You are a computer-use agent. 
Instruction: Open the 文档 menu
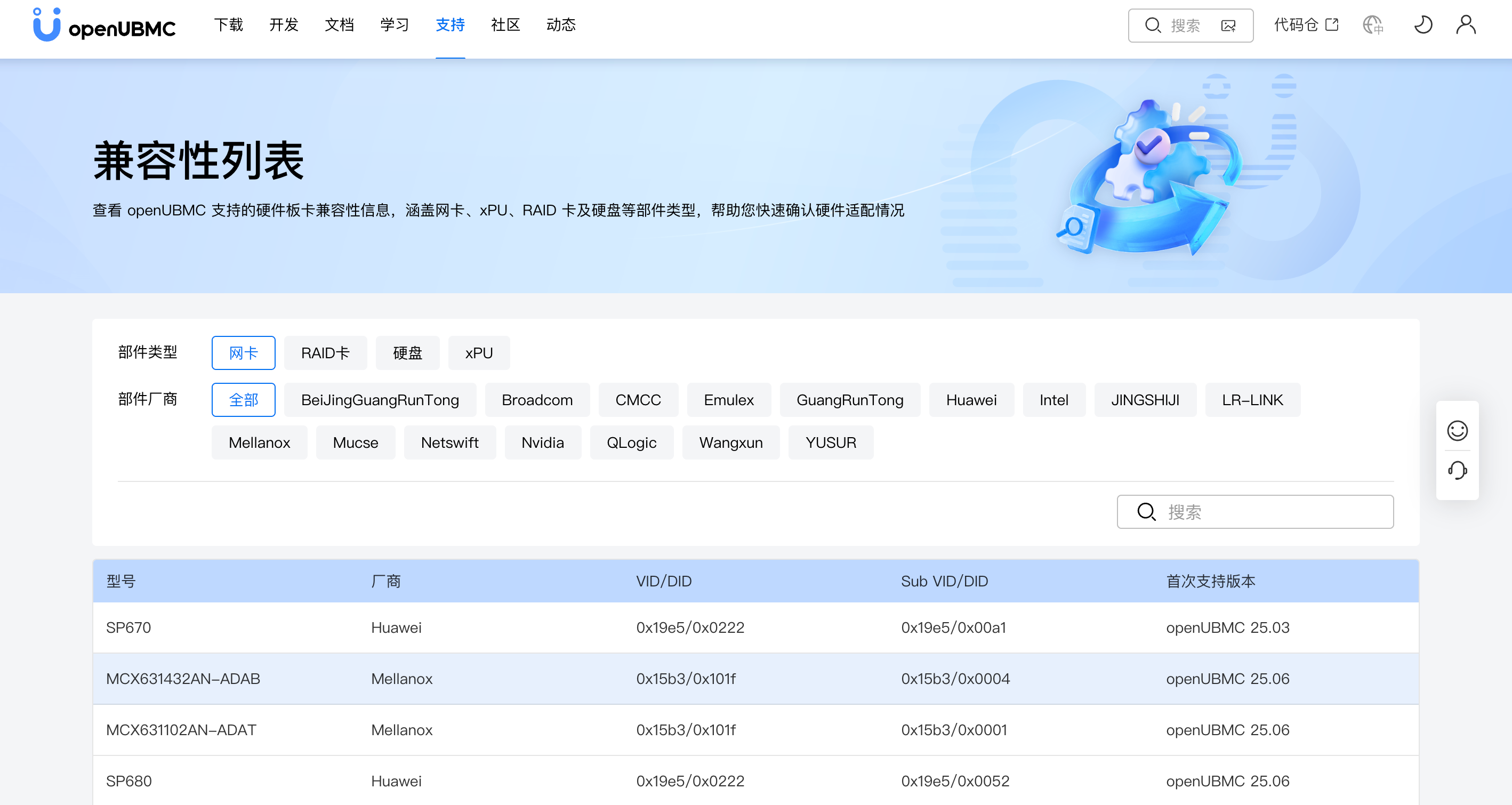coord(339,25)
